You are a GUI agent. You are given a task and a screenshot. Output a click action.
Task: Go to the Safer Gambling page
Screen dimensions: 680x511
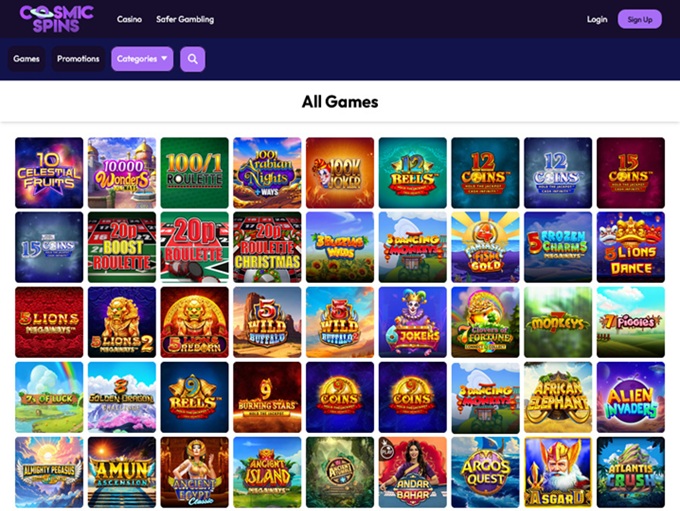coord(185,19)
